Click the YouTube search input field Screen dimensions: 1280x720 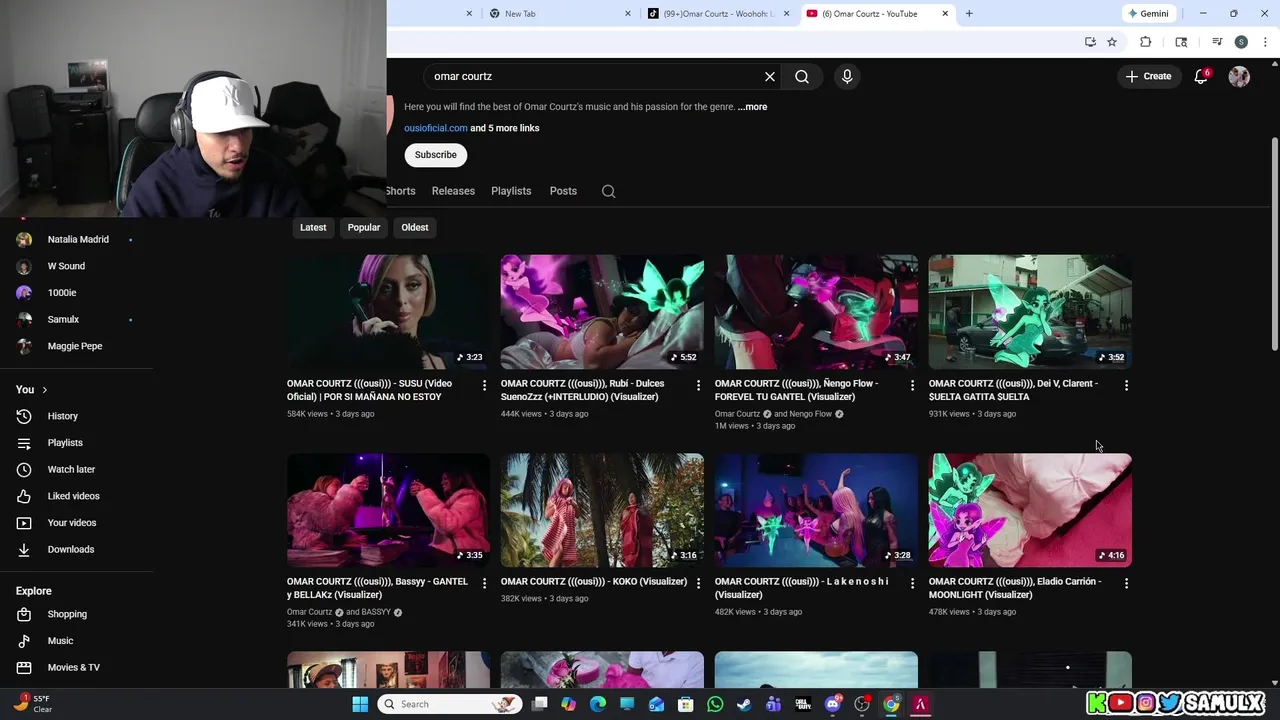tap(594, 76)
